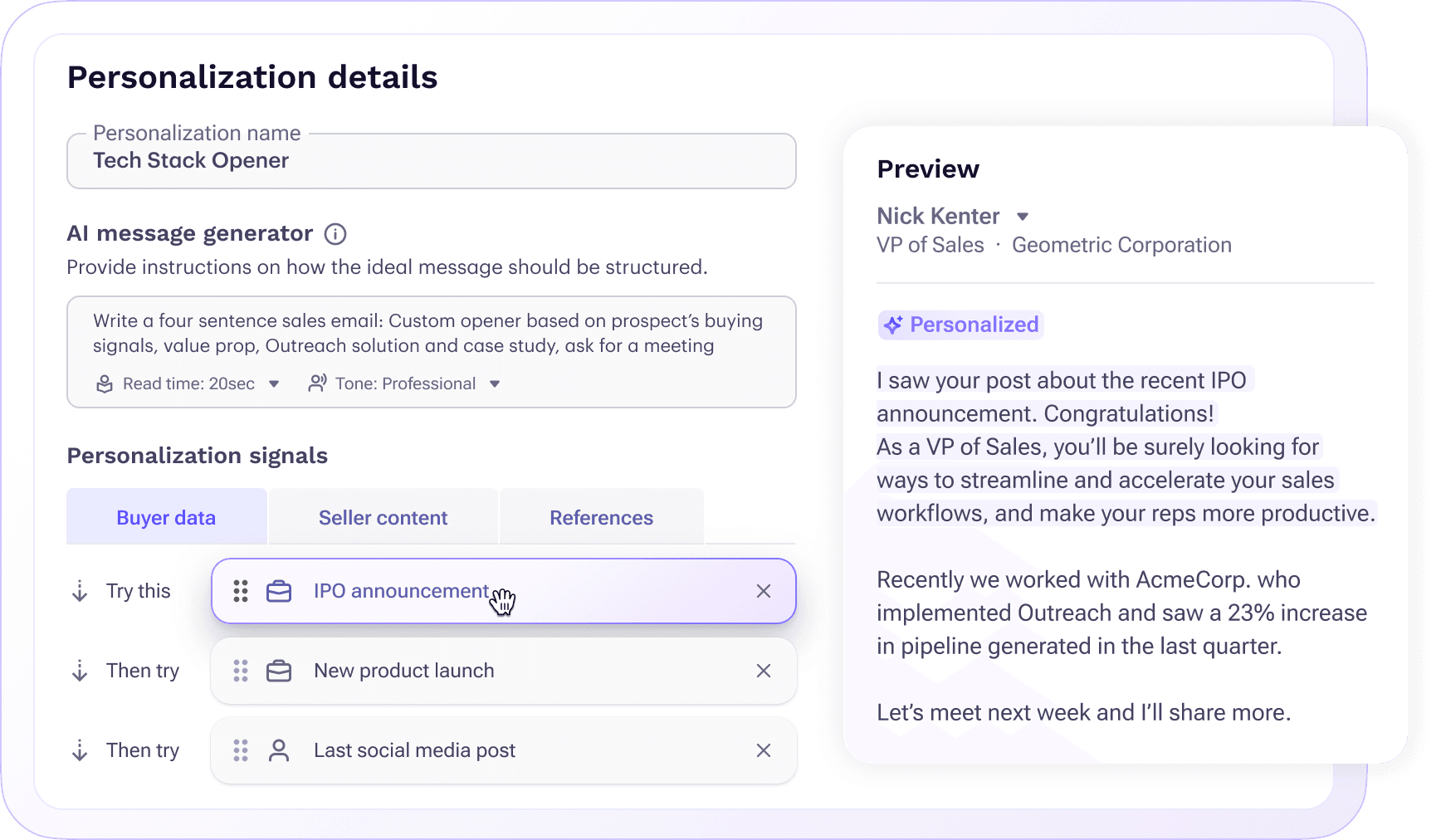The width and height of the screenshot is (1441, 840).
Task: Select the Buyer data tab
Action: (x=166, y=518)
